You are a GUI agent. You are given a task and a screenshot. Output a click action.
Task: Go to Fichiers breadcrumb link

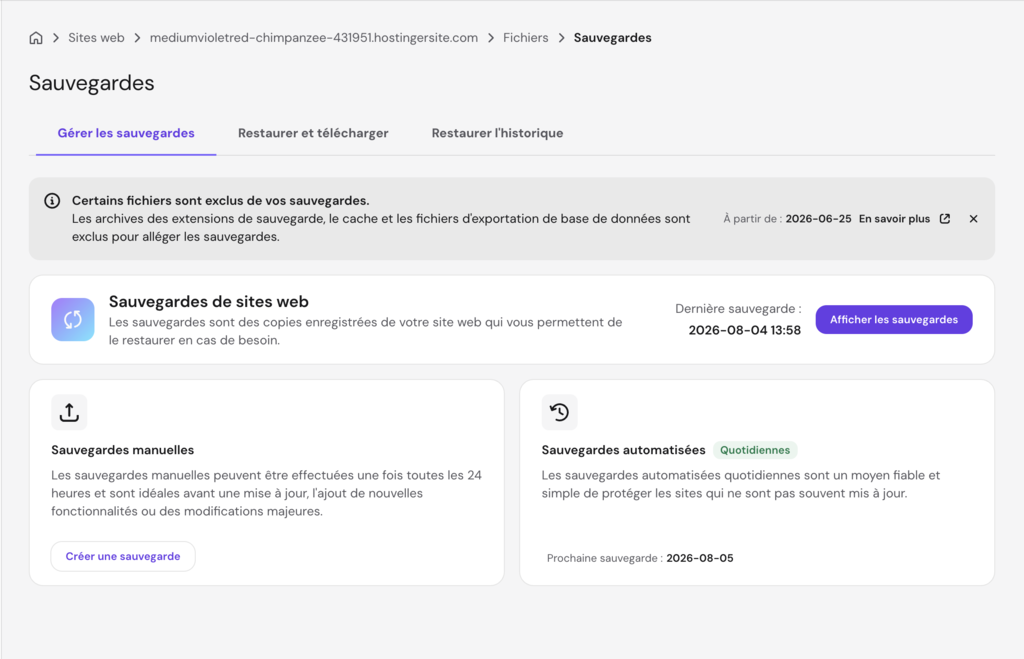(526, 38)
